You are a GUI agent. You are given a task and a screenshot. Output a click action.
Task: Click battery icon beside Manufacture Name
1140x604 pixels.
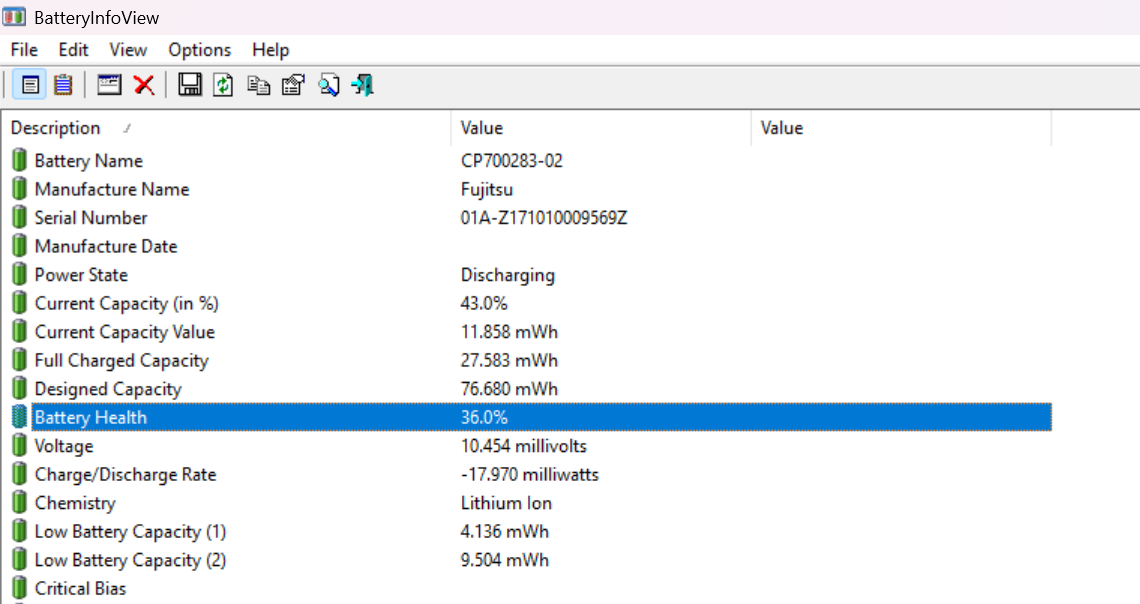[x=20, y=189]
